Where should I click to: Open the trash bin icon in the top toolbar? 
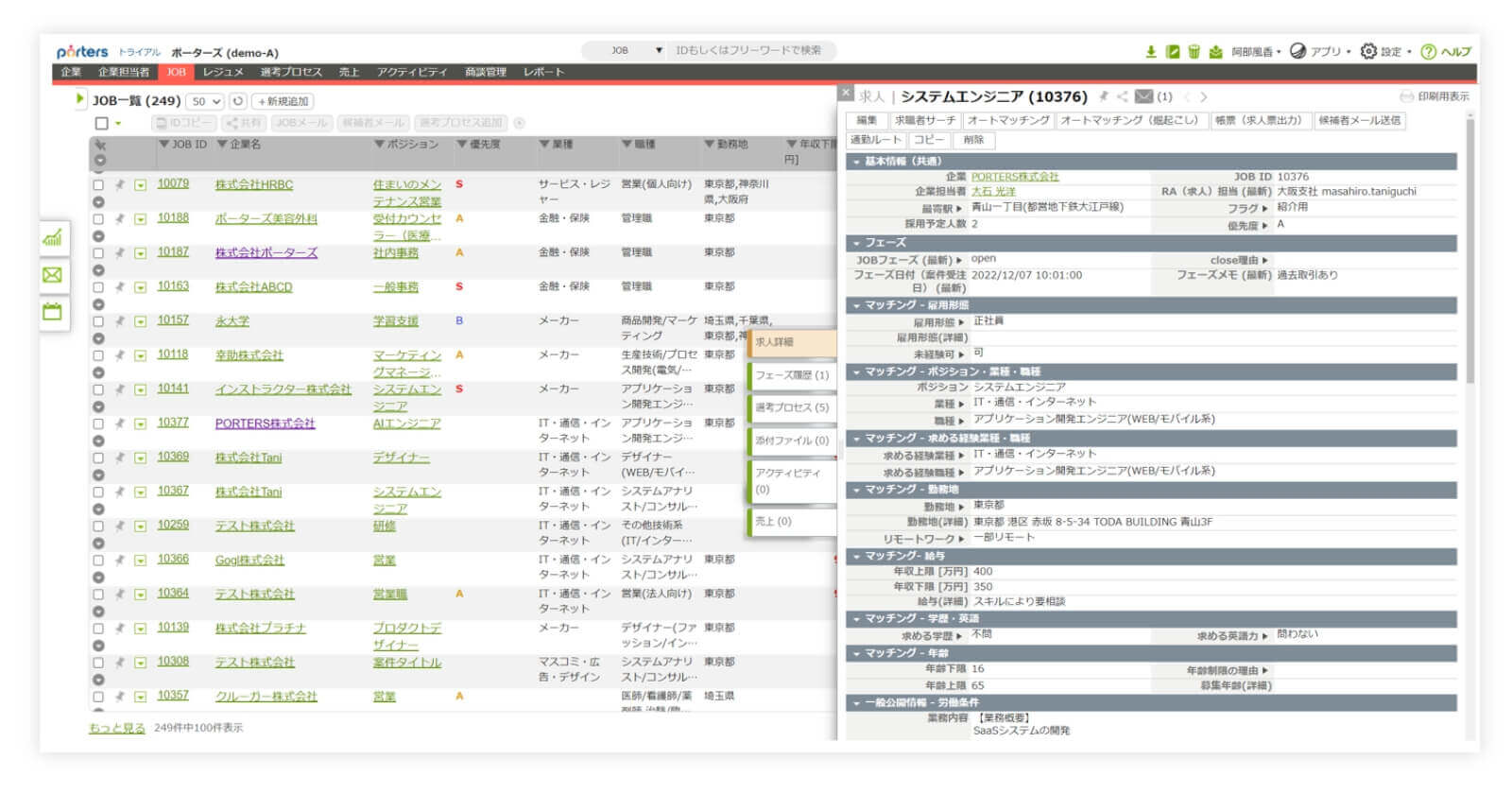pyautogui.click(x=1194, y=52)
